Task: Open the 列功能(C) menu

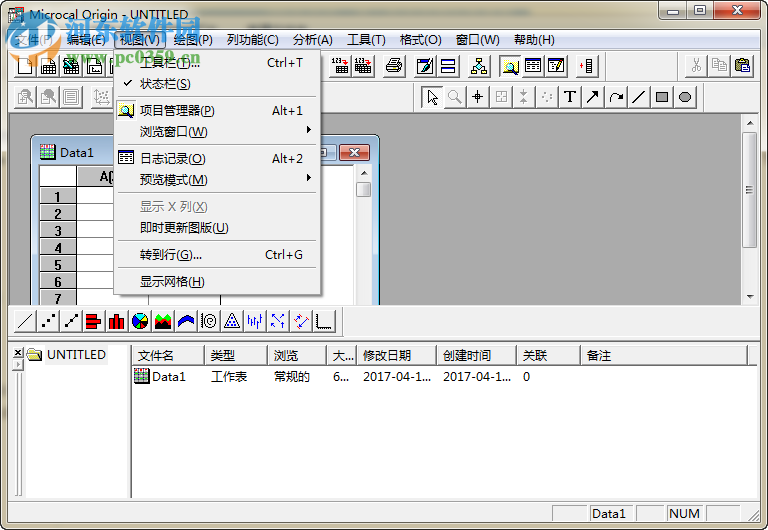Action: [x=253, y=40]
